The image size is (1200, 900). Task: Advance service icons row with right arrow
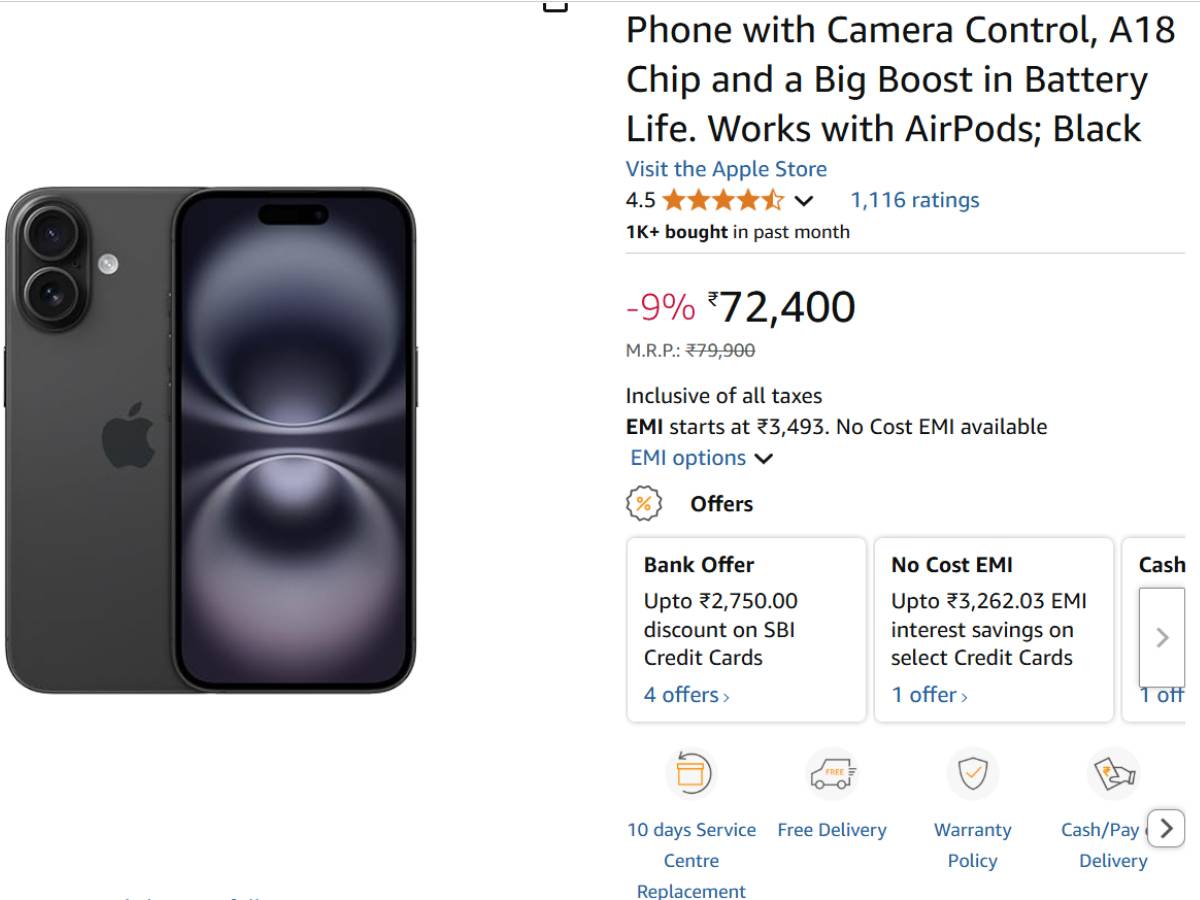coord(1166,828)
